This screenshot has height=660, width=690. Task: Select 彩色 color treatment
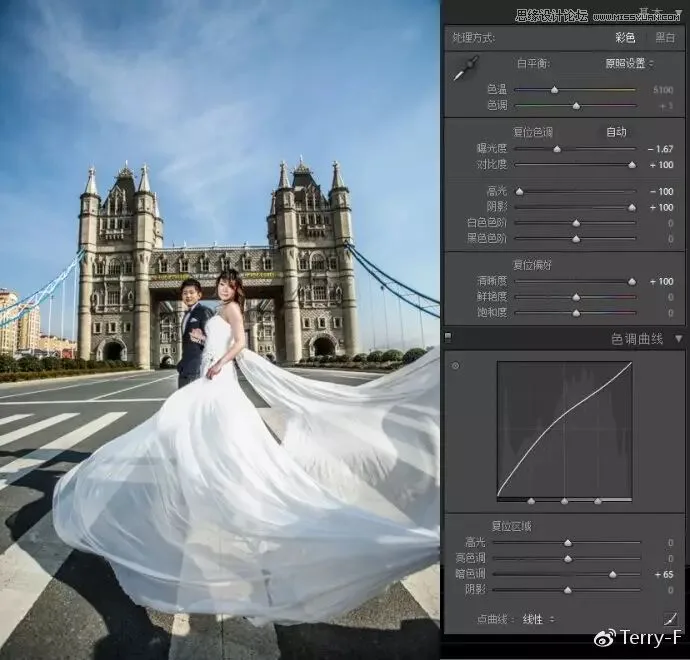[x=625, y=38]
